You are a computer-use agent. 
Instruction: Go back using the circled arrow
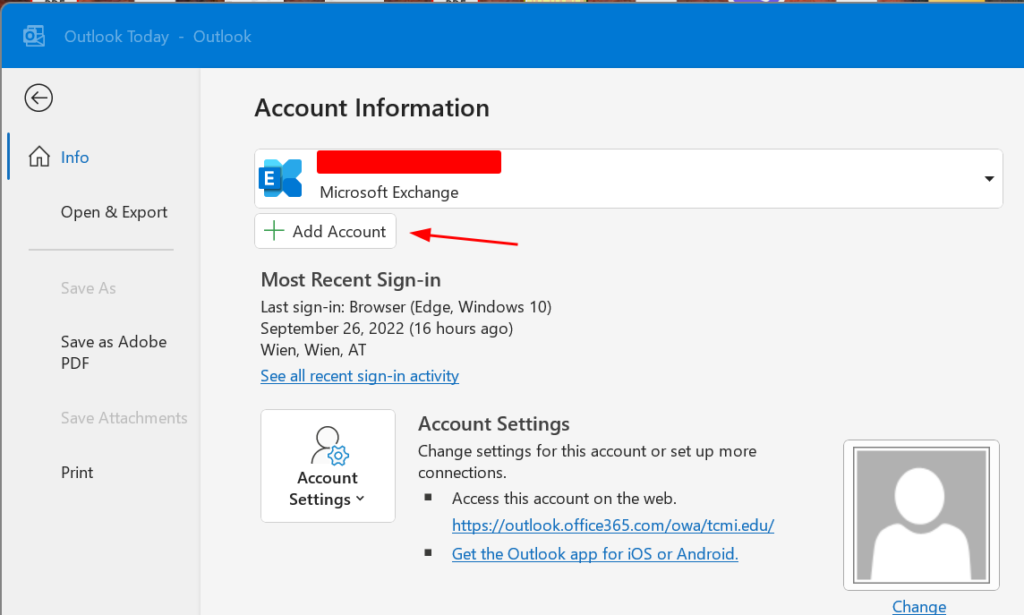[39, 98]
